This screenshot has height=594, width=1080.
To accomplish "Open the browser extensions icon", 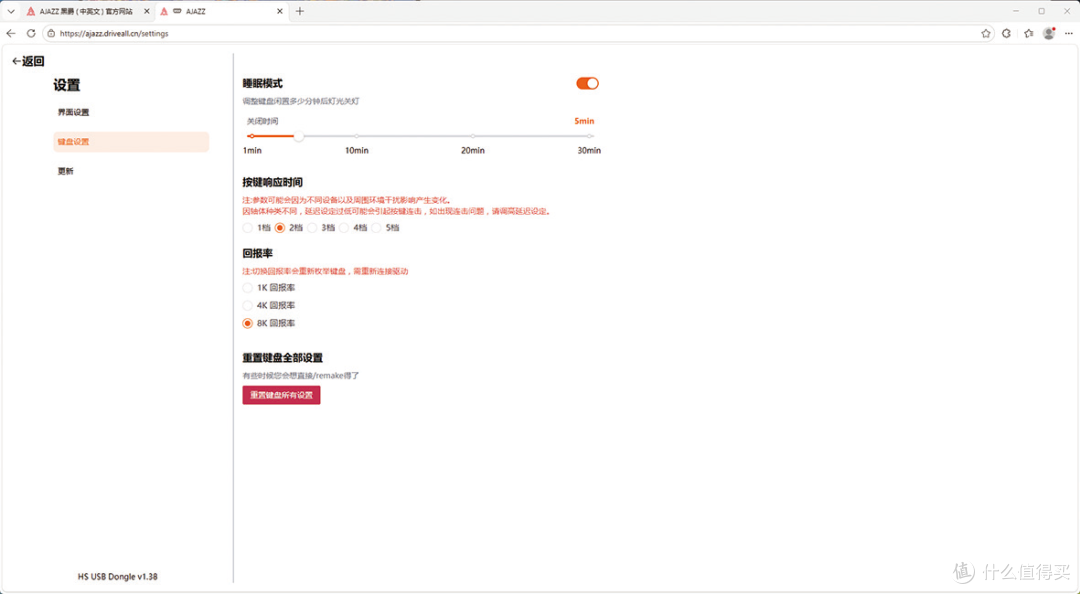I will tap(1006, 33).
